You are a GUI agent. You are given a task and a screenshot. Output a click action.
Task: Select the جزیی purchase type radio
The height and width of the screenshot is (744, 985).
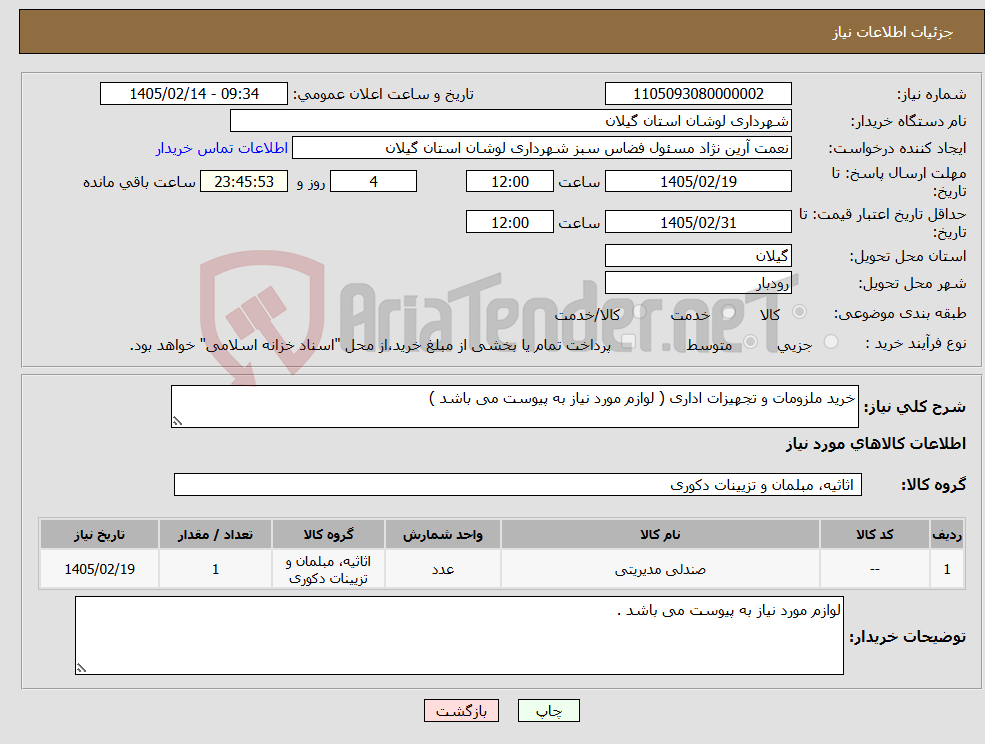pos(831,342)
